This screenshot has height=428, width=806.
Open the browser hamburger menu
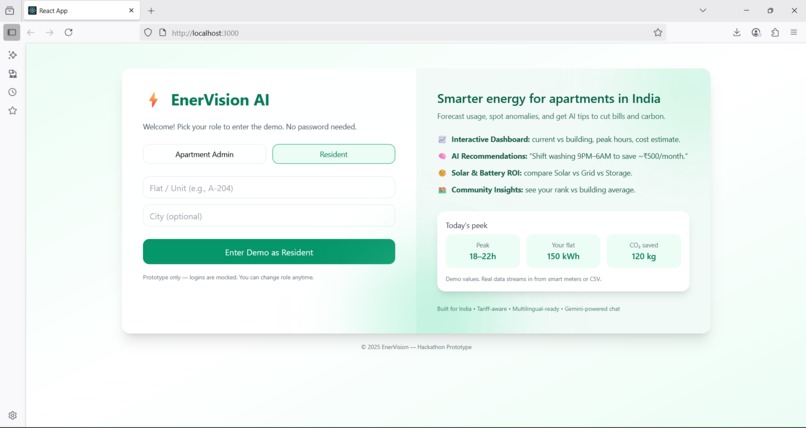pyautogui.click(x=794, y=32)
